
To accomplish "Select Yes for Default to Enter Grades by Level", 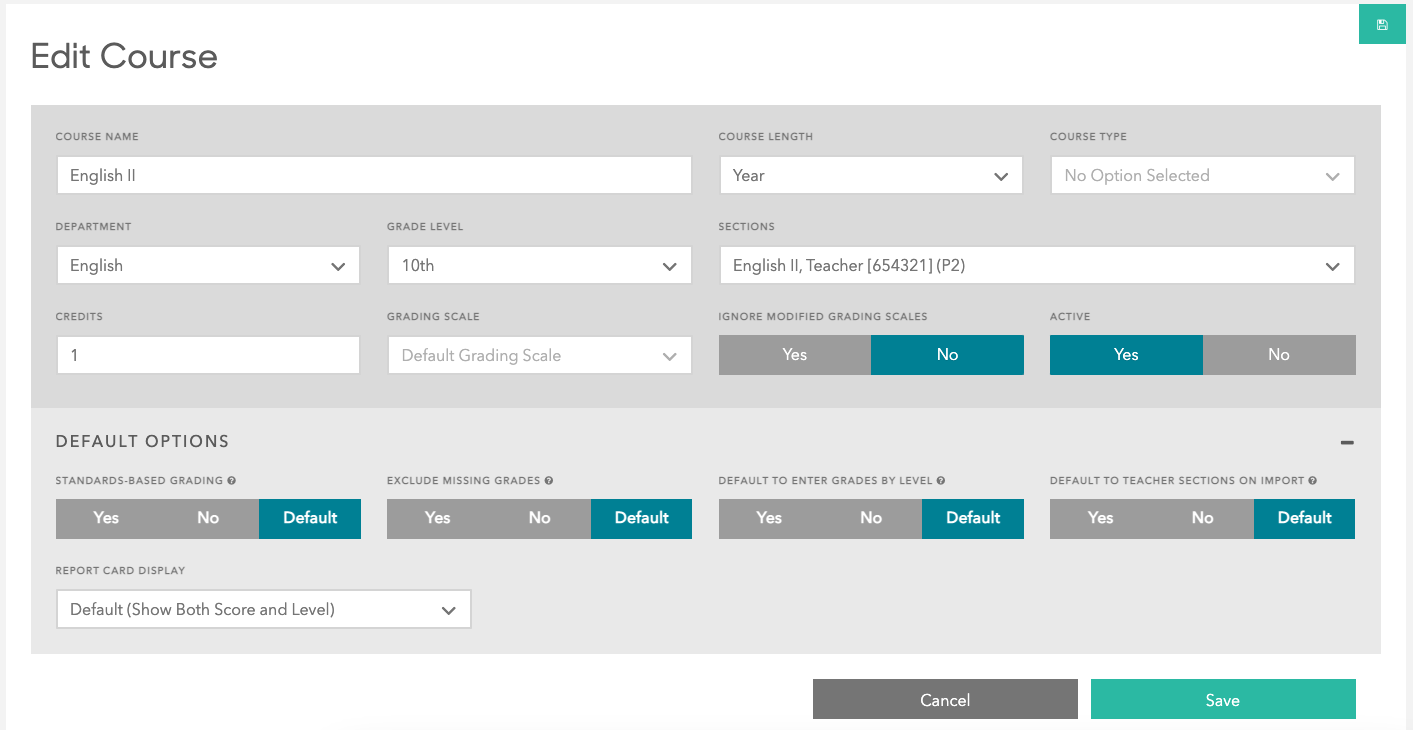I will (769, 518).
